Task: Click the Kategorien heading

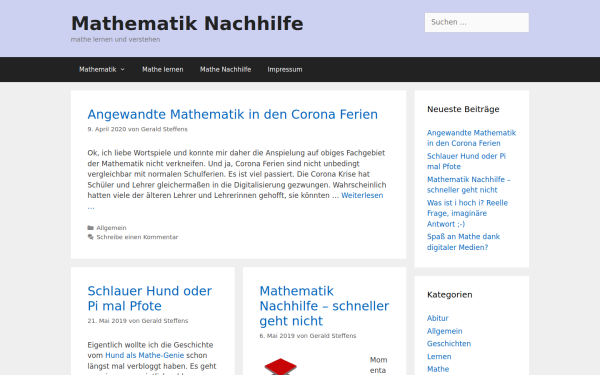Action: pyautogui.click(x=450, y=295)
